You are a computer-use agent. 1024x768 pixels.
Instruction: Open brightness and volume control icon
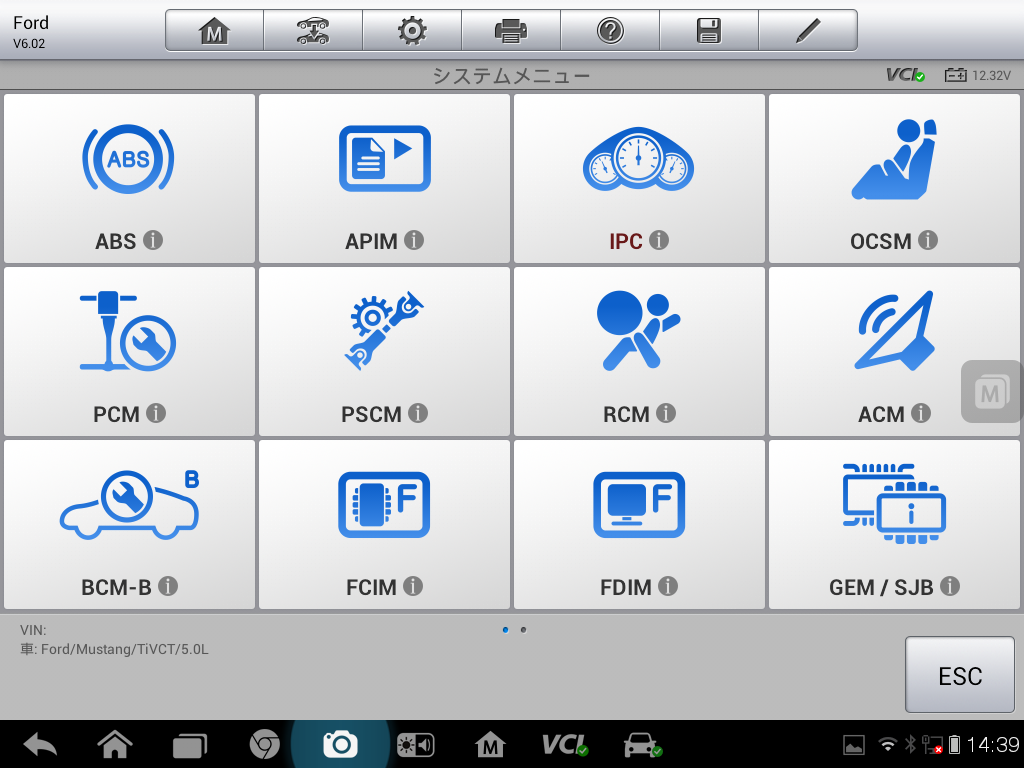pyautogui.click(x=415, y=744)
